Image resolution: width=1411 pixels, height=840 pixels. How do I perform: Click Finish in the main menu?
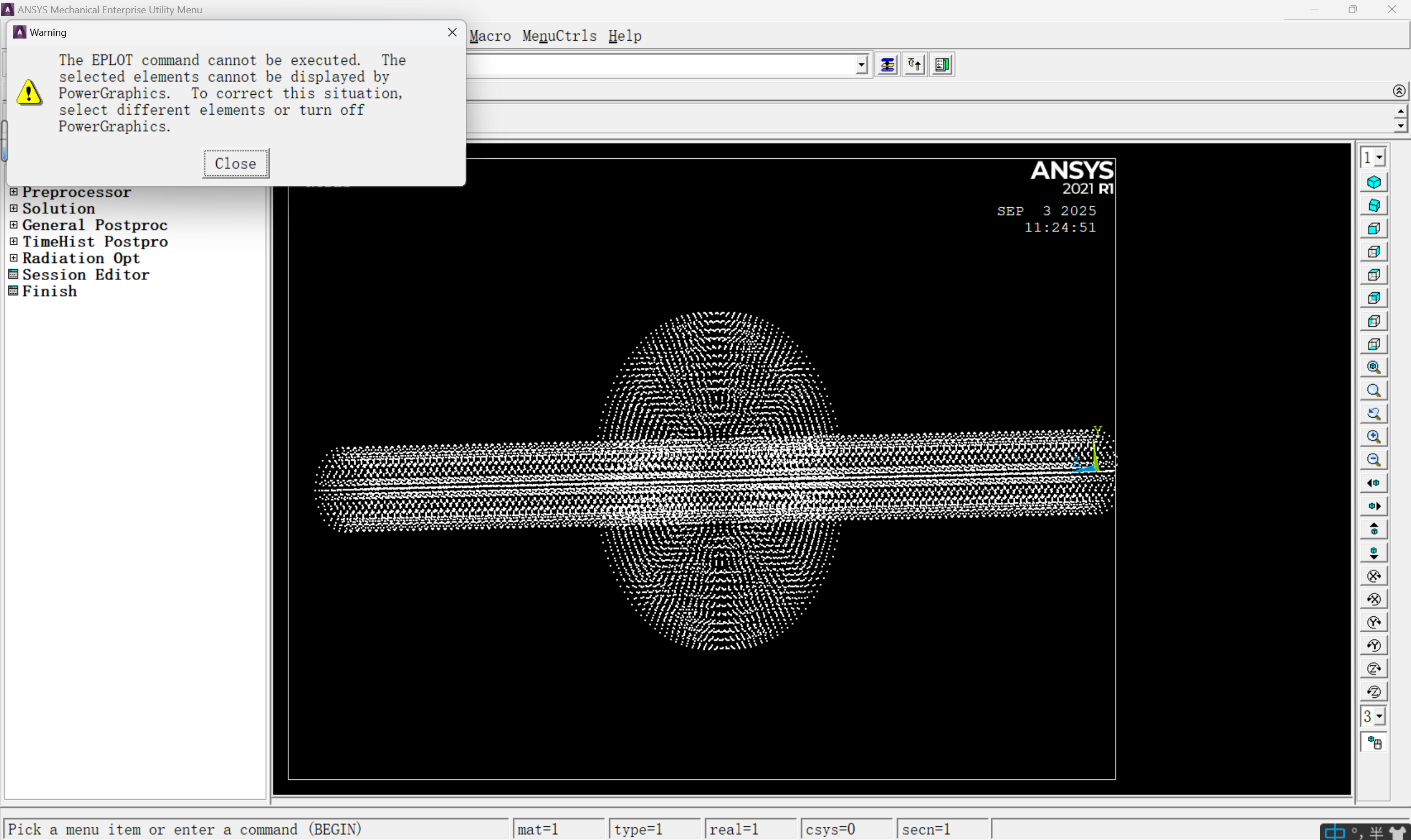[x=49, y=292]
